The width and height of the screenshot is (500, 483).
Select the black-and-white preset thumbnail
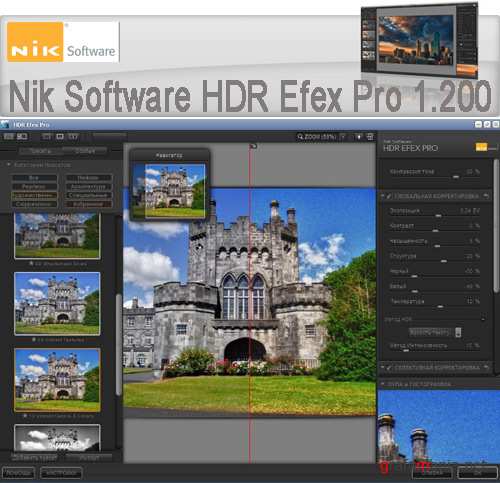57,437
